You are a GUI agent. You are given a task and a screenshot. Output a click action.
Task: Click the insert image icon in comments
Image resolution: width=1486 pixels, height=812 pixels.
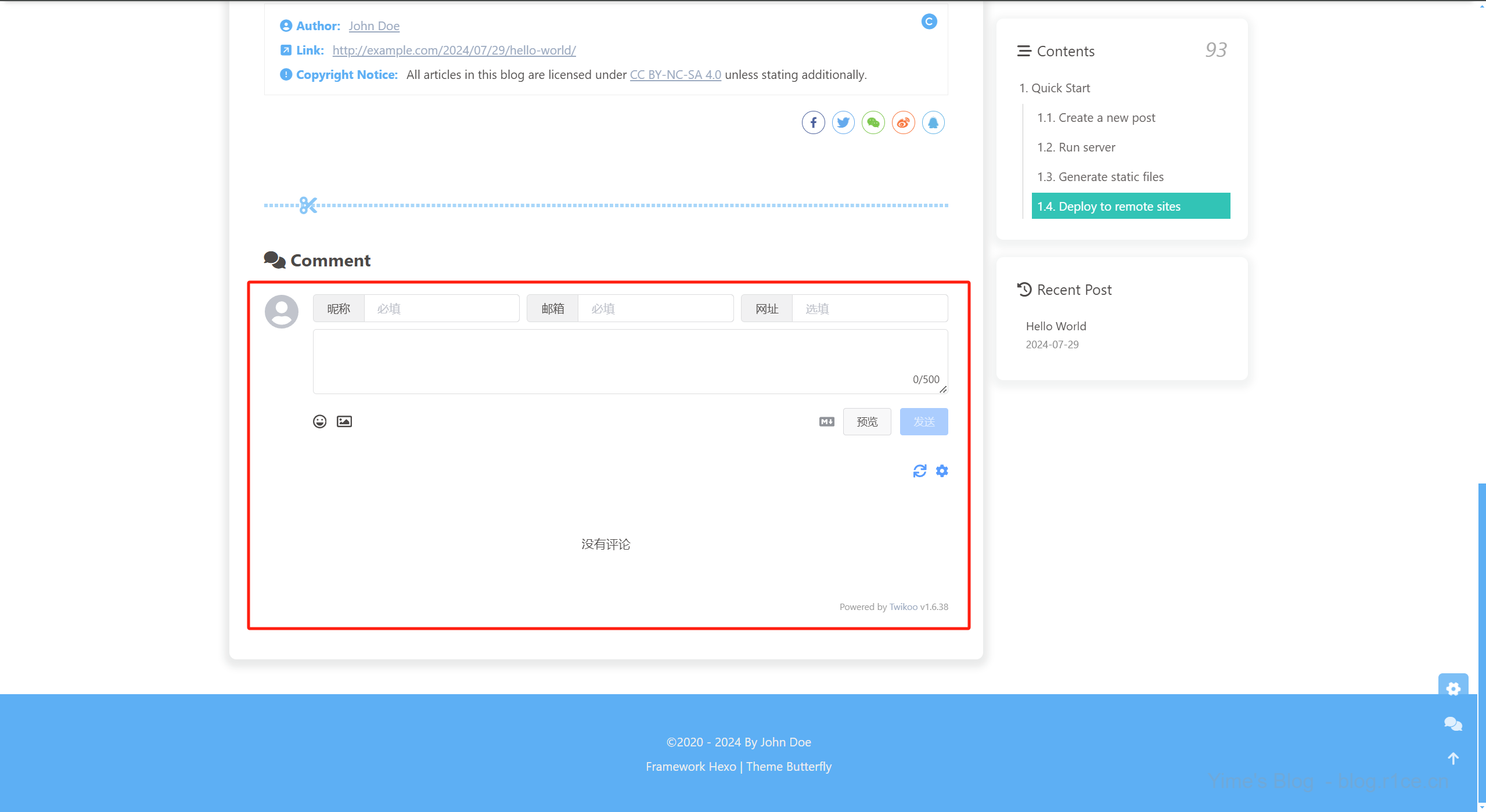tap(344, 421)
